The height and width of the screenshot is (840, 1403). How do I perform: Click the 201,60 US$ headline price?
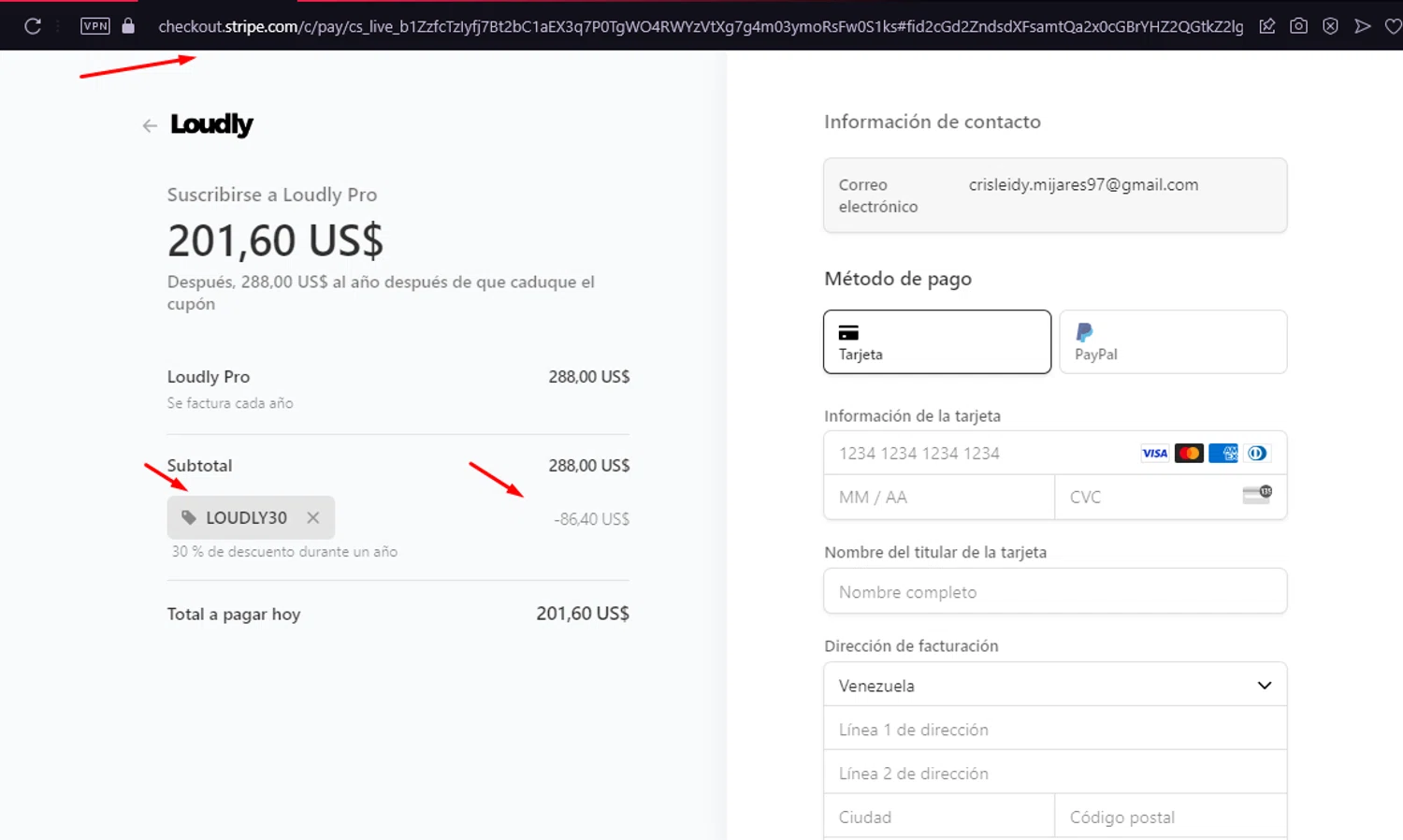pyautogui.click(x=275, y=240)
